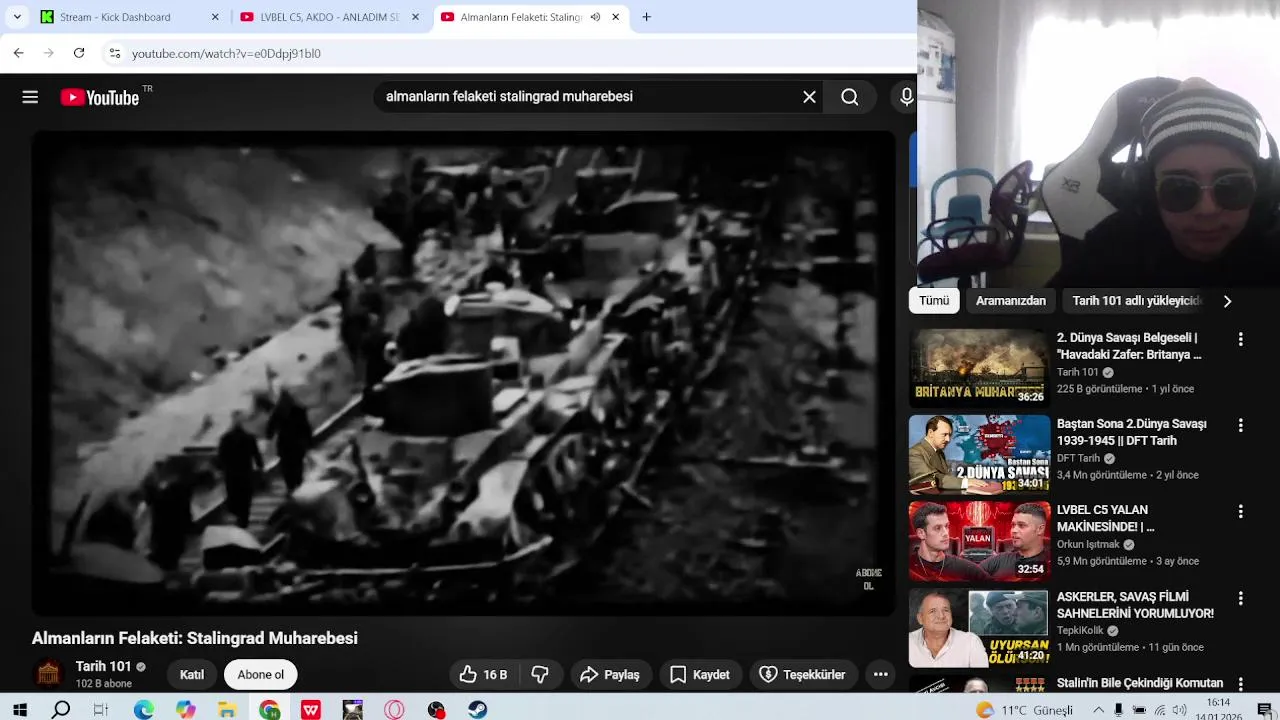Open the tab search dropdown arrow
Viewport: 1280px width, 720px height.
(17, 17)
